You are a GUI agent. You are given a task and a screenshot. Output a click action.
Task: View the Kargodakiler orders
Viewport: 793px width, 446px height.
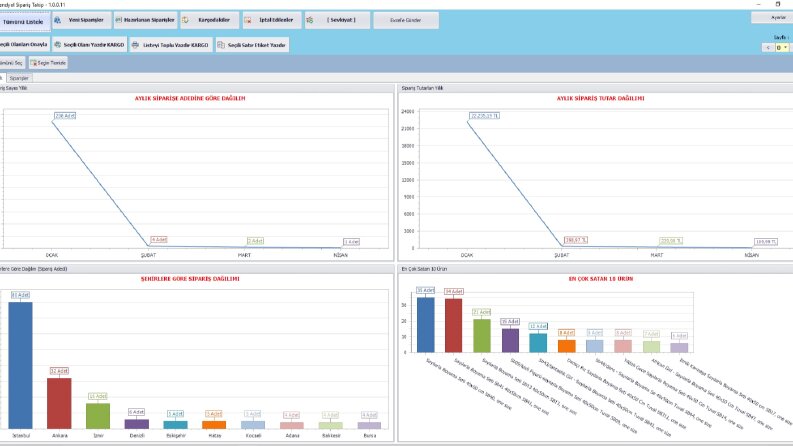tap(209, 20)
